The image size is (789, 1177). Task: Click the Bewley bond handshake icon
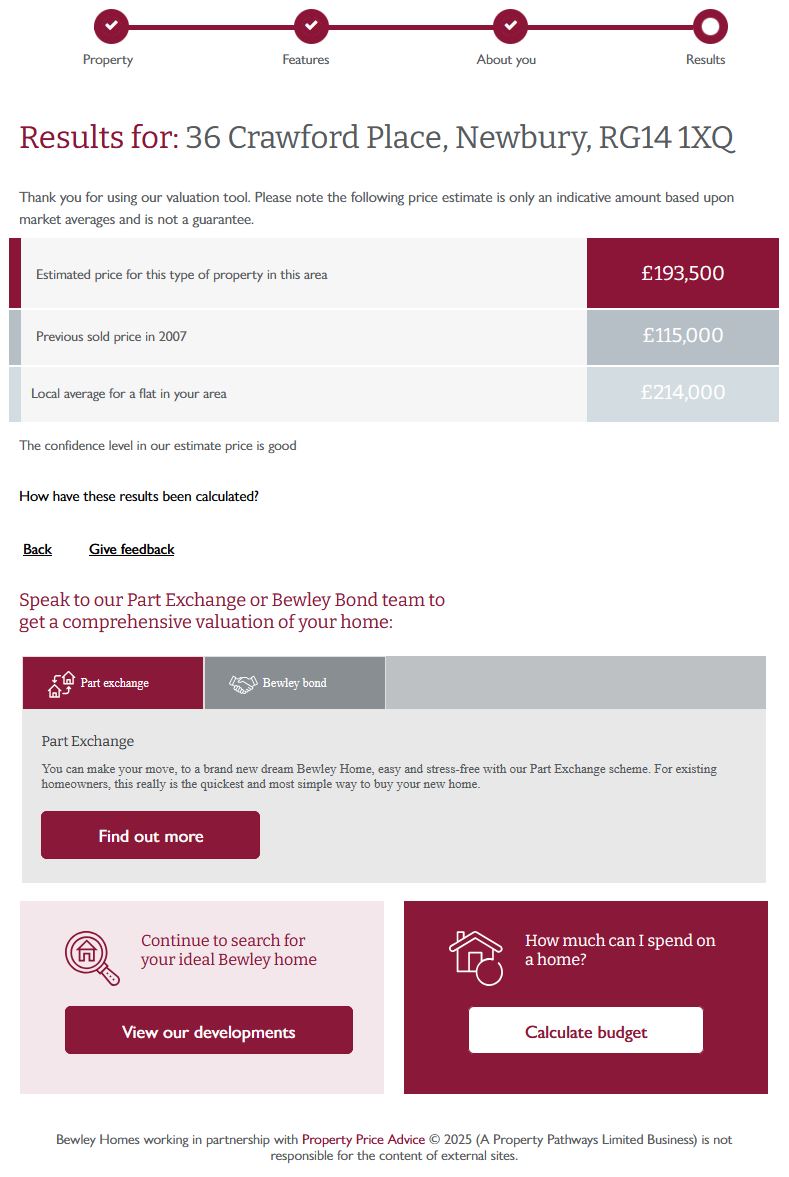(243, 684)
